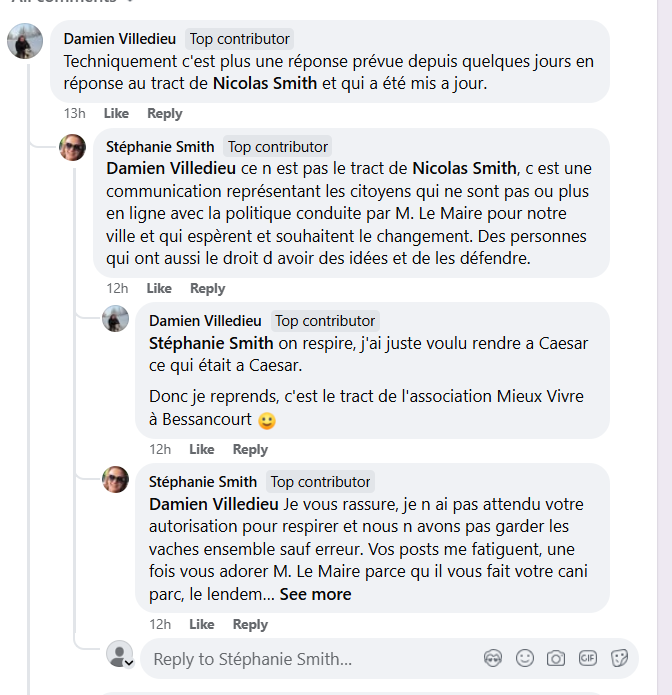Reply to Damien's Caesar comment
This screenshot has width=672, height=695.
[x=250, y=449]
